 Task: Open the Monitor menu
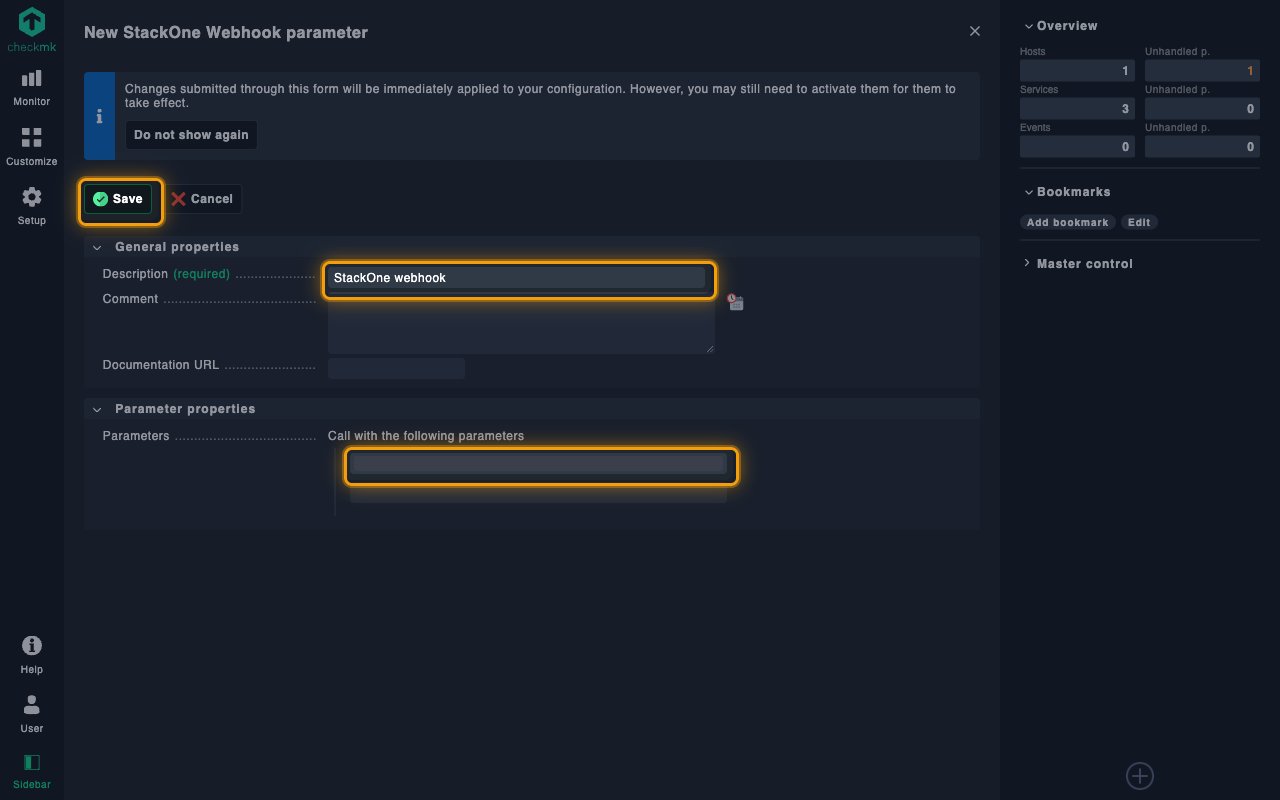tap(32, 87)
